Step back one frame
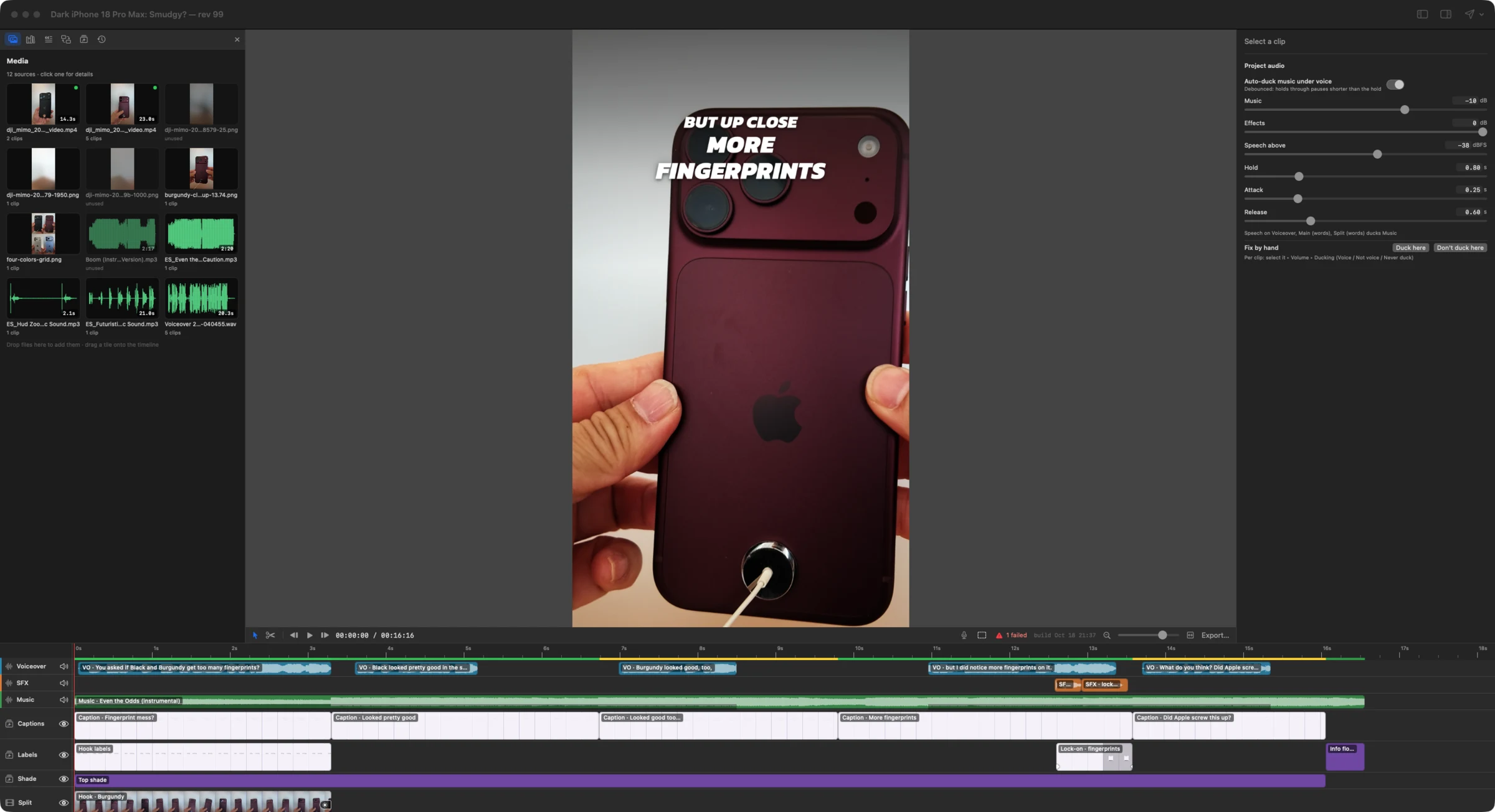The height and width of the screenshot is (812, 1495). pyautogui.click(x=293, y=635)
